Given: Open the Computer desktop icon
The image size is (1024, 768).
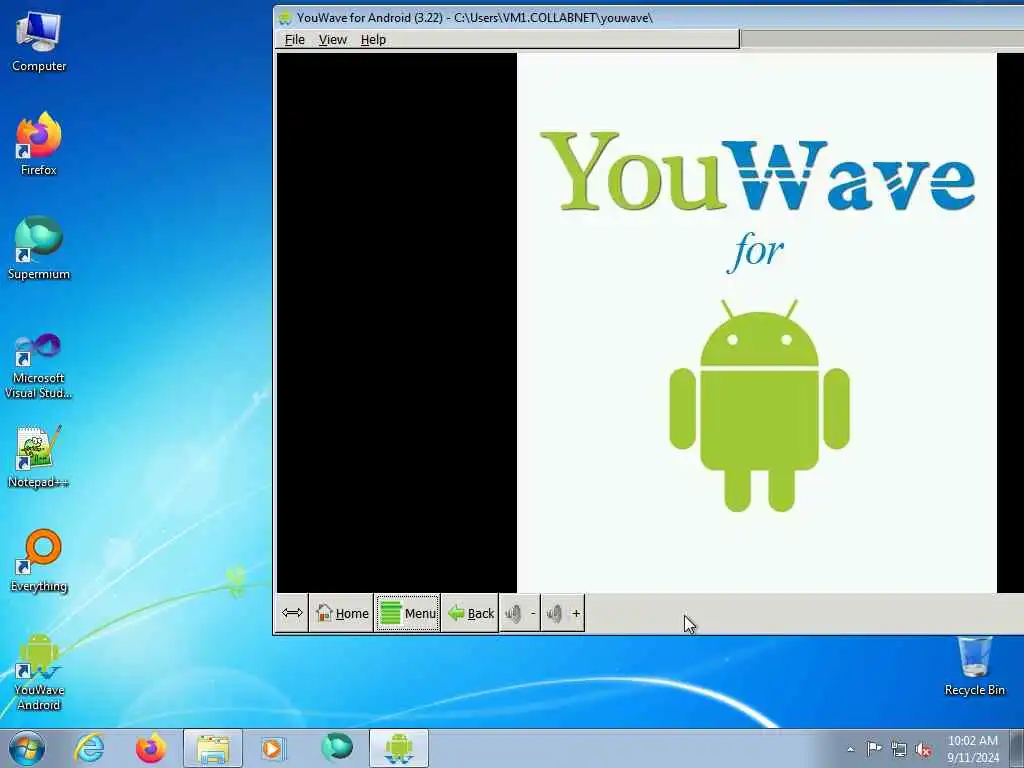Looking at the screenshot, I should pos(39,42).
